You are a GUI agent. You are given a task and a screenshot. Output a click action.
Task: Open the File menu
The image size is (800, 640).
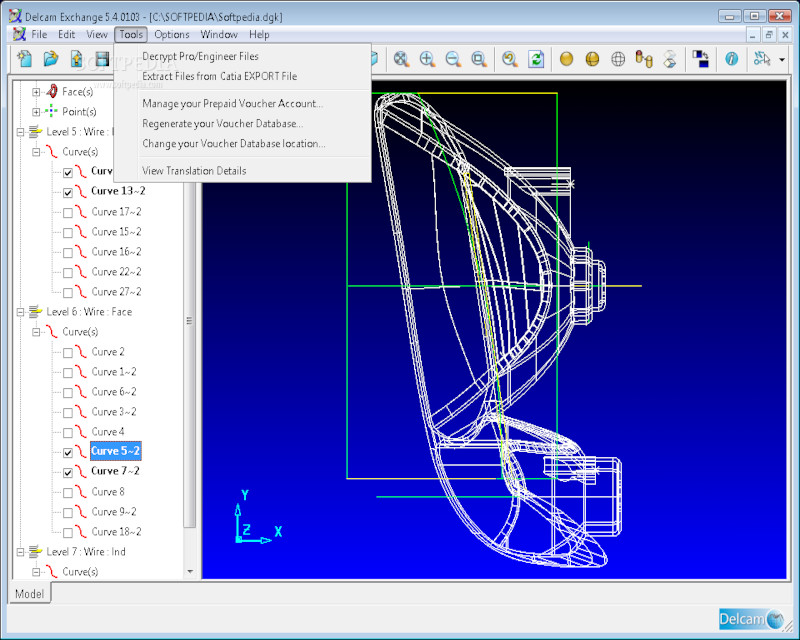click(x=39, y=35)
